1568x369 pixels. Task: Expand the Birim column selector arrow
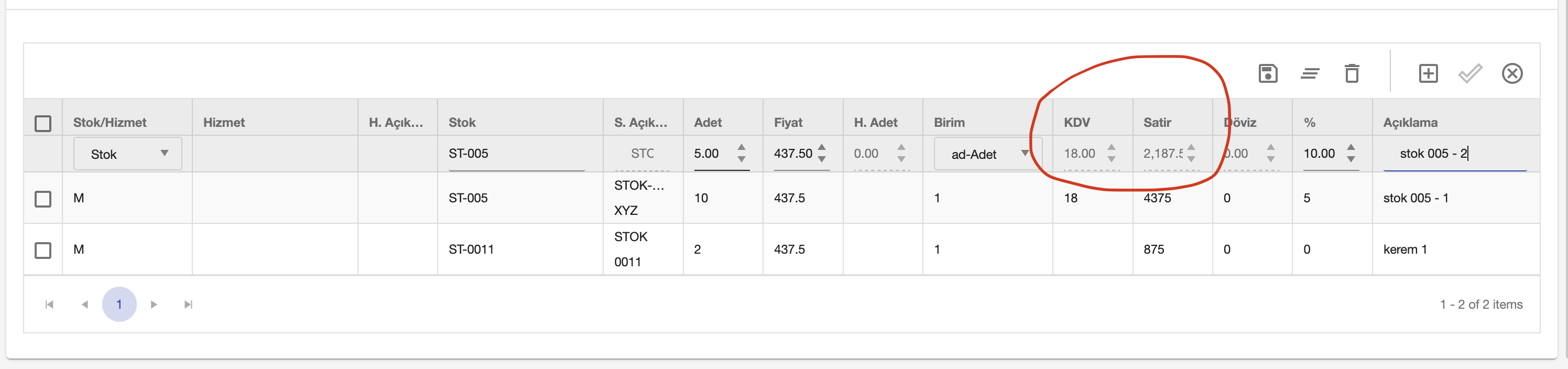[x=1025, y=154]
